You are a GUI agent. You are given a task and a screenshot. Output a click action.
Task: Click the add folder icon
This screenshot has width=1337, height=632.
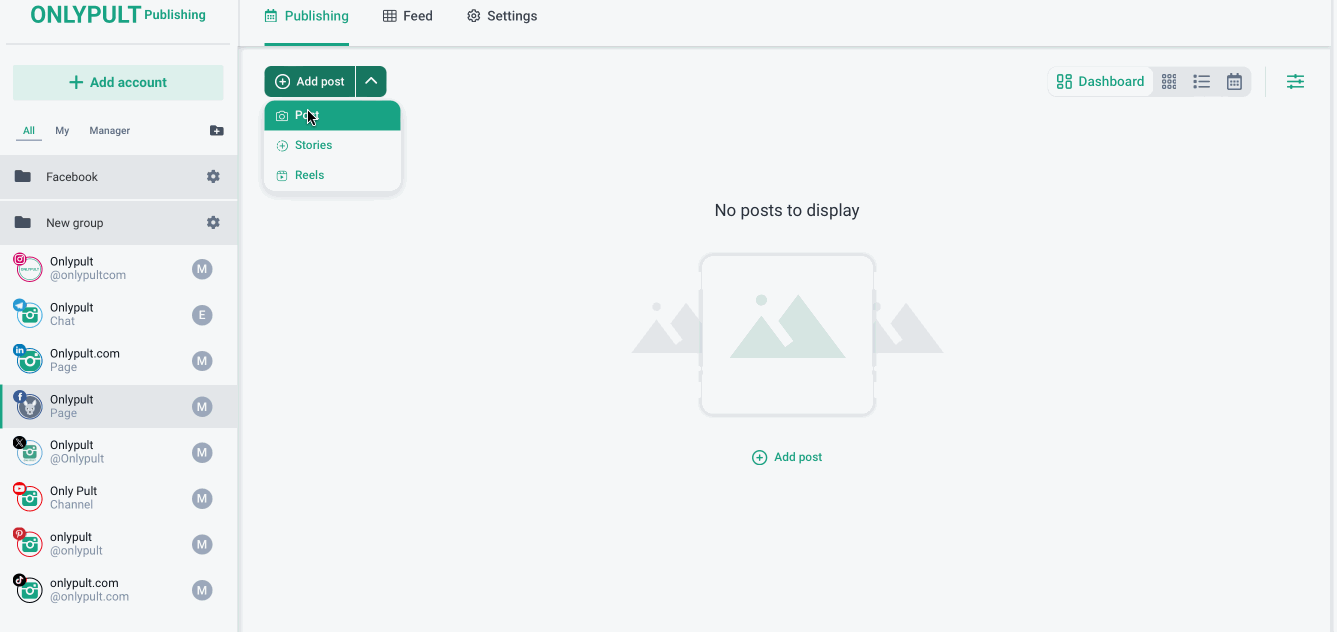(x=216, y=131)
